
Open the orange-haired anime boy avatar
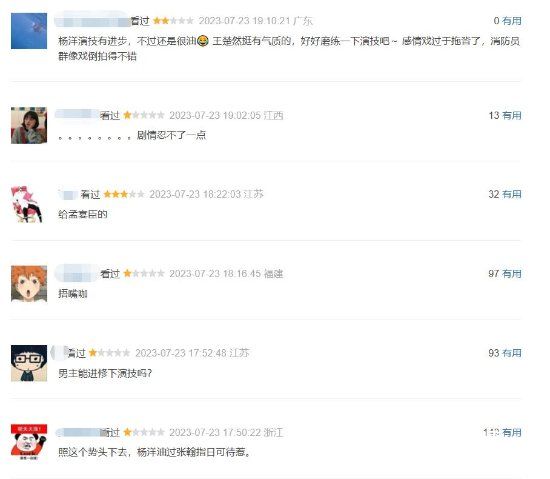[29, 284]
